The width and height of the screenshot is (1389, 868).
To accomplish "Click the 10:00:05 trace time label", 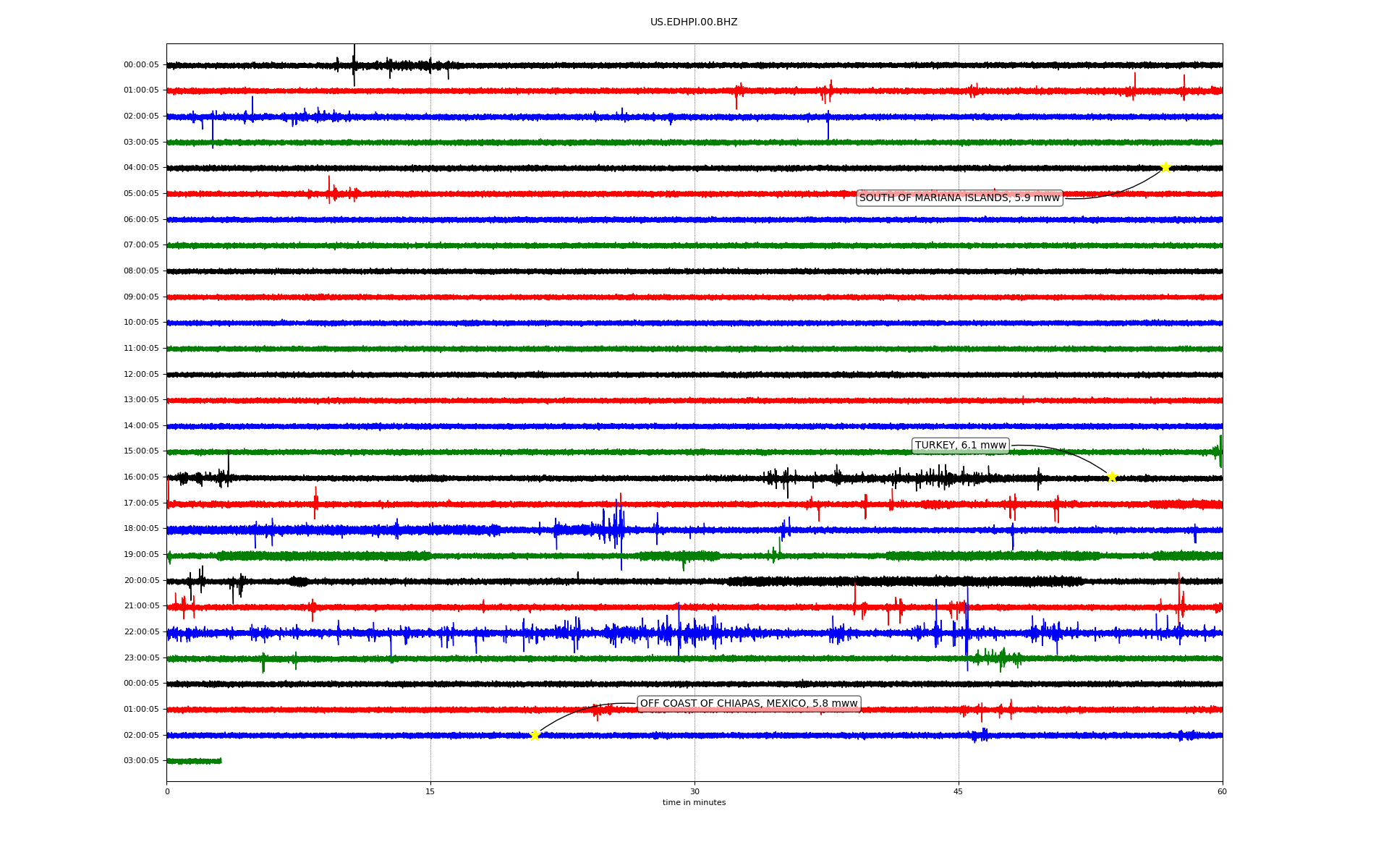I will click(141, 323).
